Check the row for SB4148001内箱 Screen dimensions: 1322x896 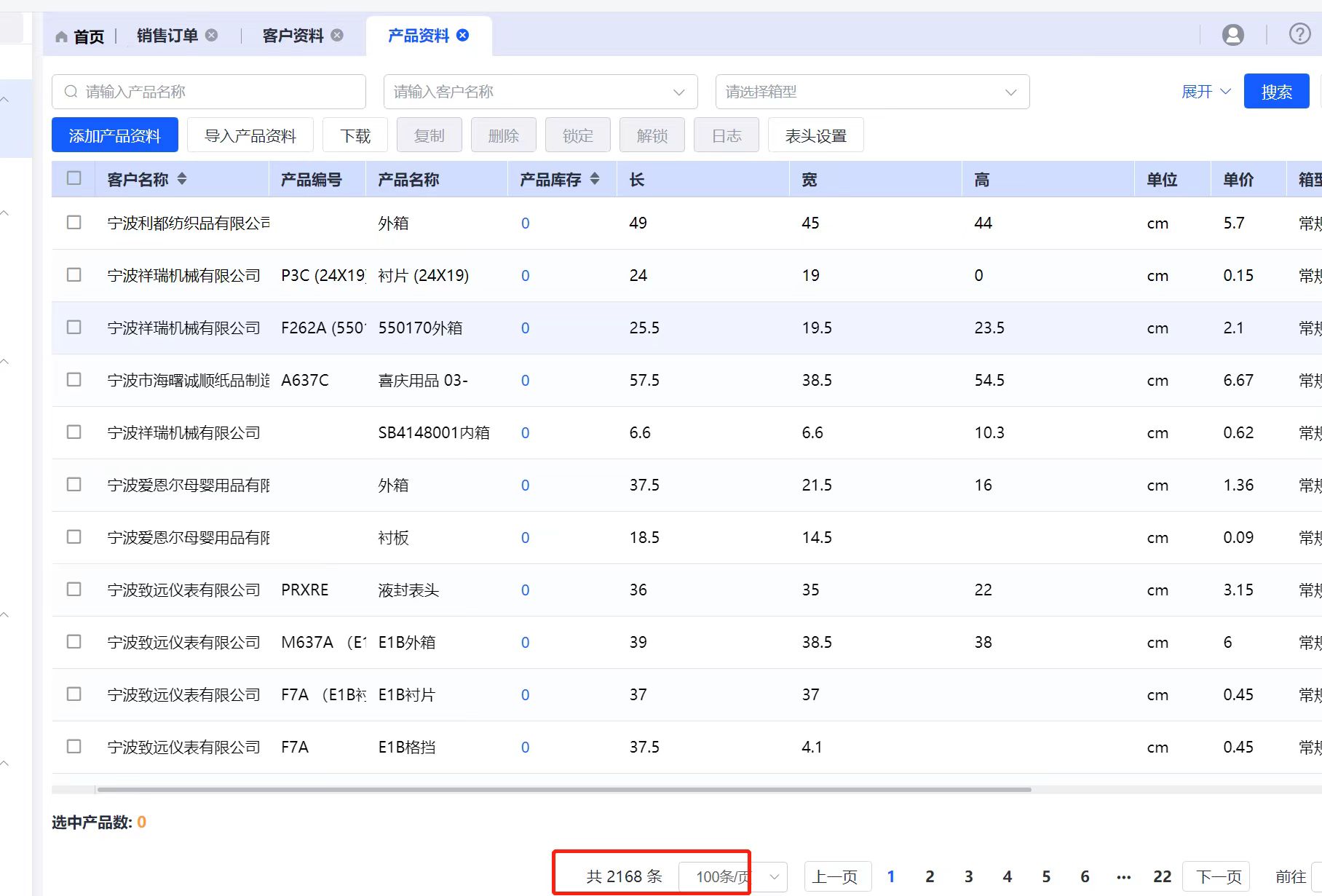(x=74, y=432)
